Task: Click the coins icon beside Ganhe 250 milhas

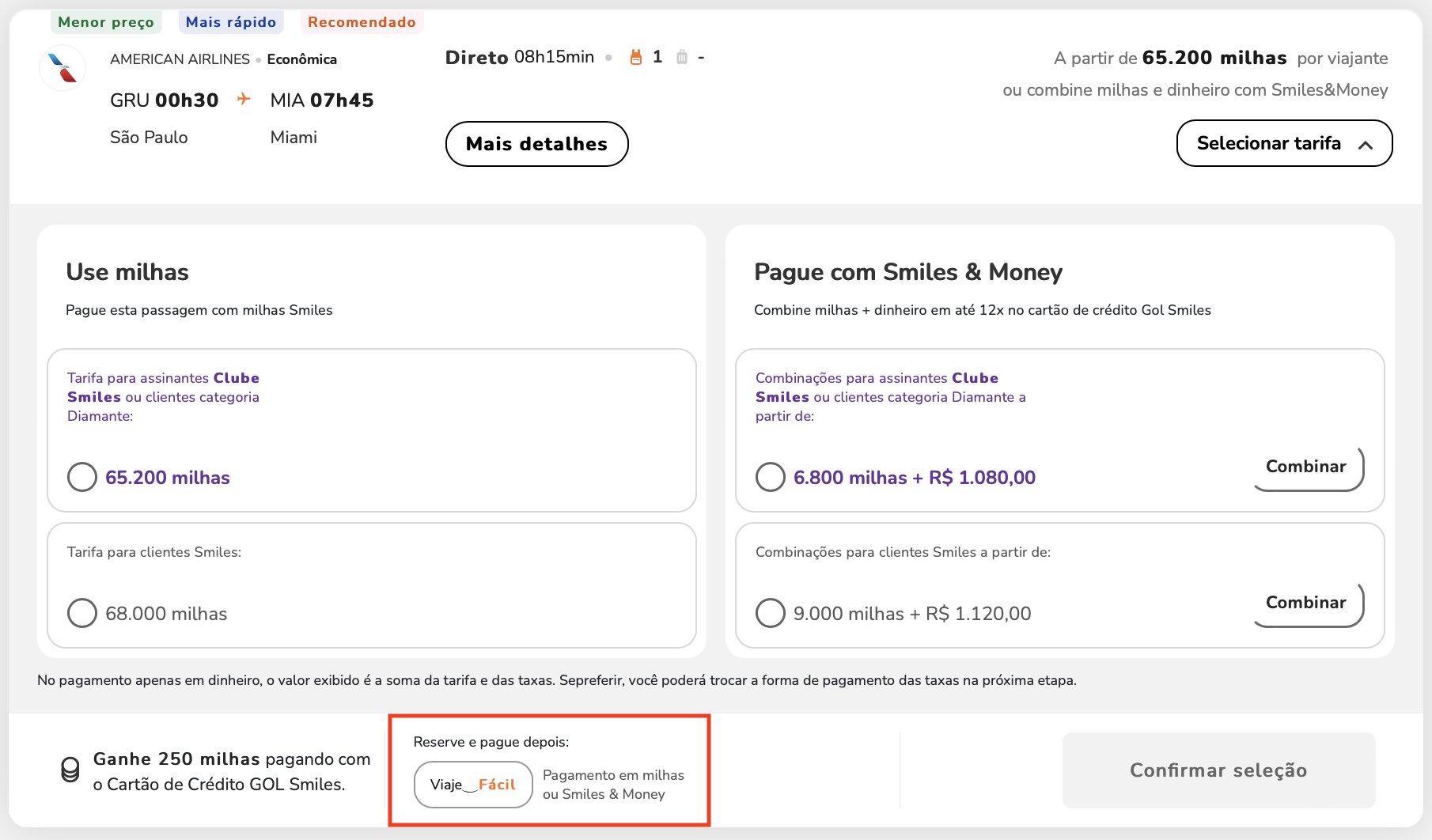Action: pyautogui.click(x=70, y=770)
